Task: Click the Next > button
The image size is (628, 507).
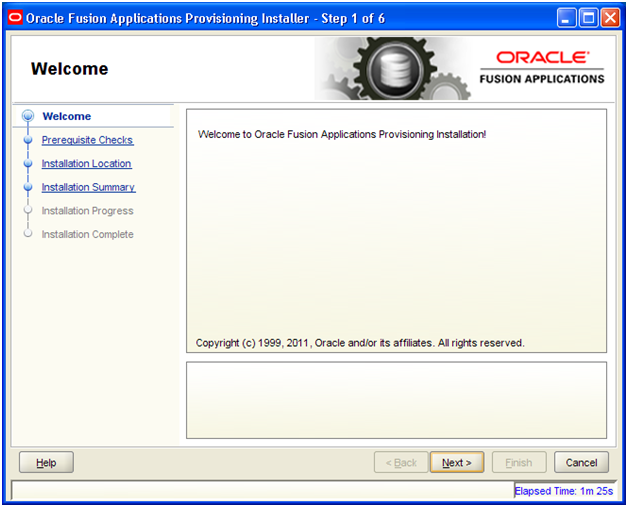Action: pyautogui.click(x=457, y=463)
